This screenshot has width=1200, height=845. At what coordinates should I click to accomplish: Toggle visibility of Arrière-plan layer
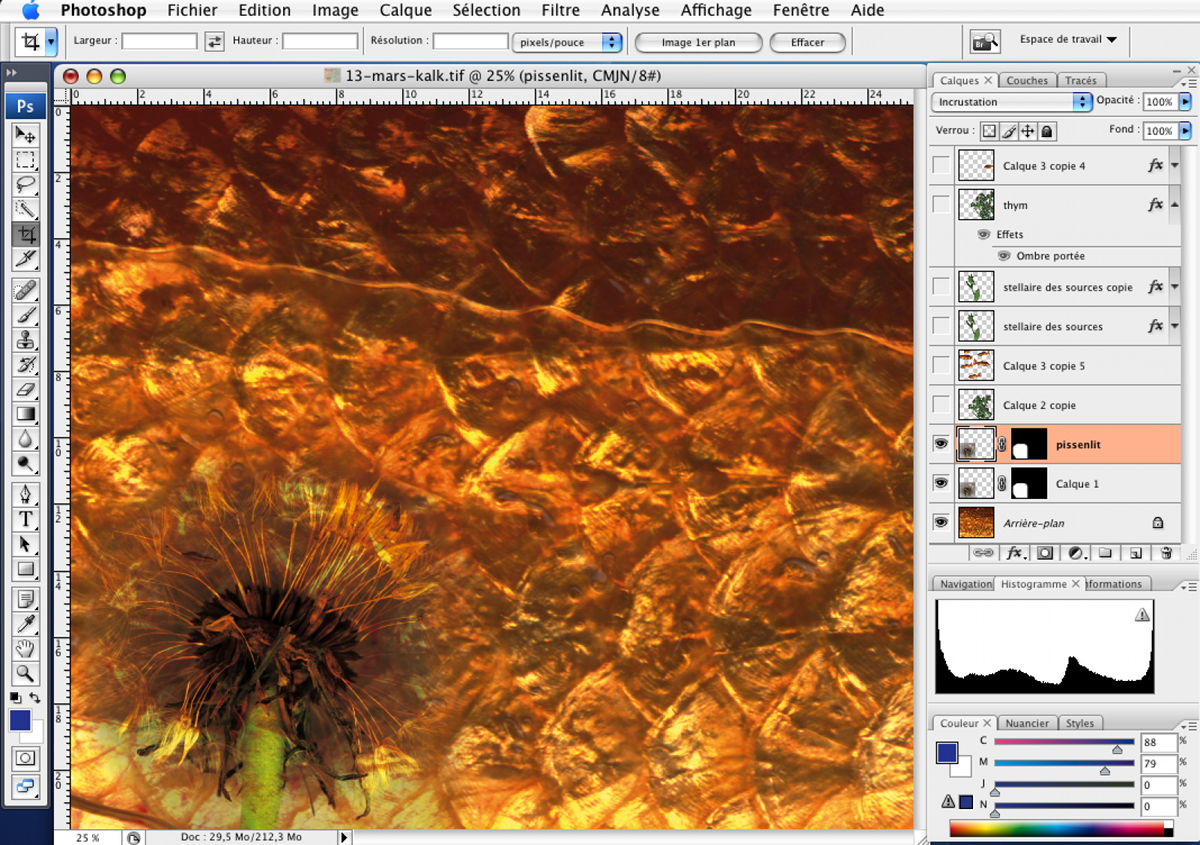(x=941, y=522)
